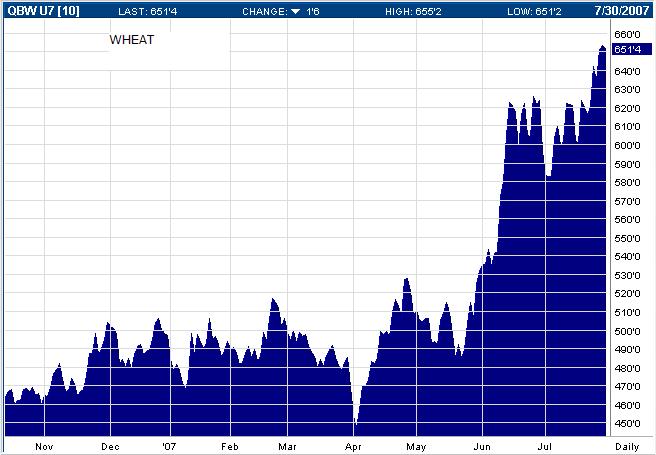Click the 450'0 price axis label
This screenshot has width=656, height=455.
click(x=627, y=424)
